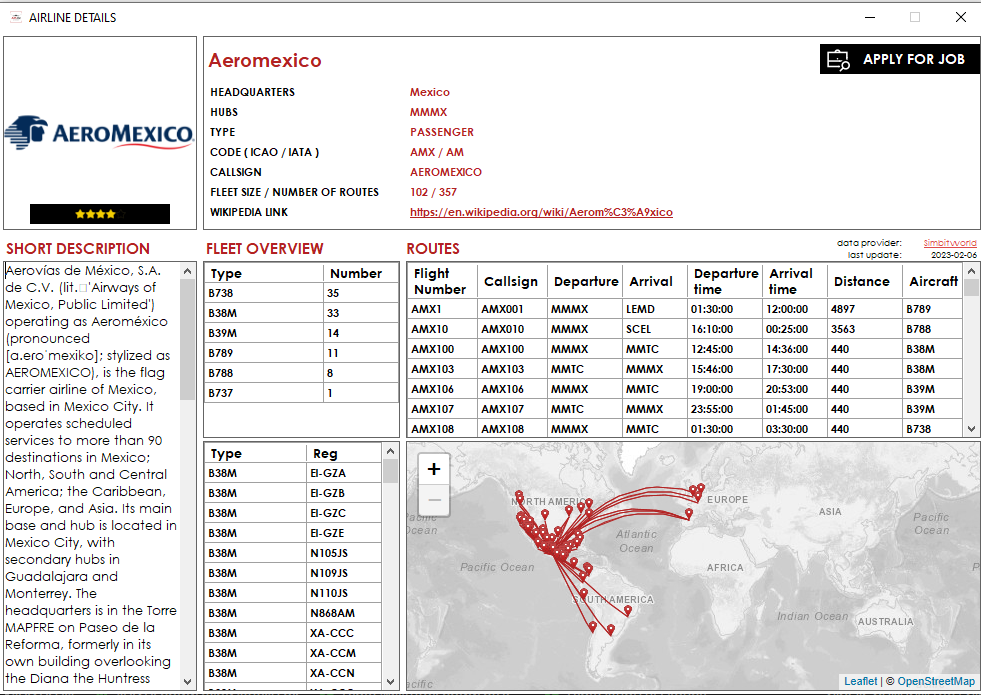Zoom out on the routes map
This screenshot has height=695, width=981.
pos(434,500)
